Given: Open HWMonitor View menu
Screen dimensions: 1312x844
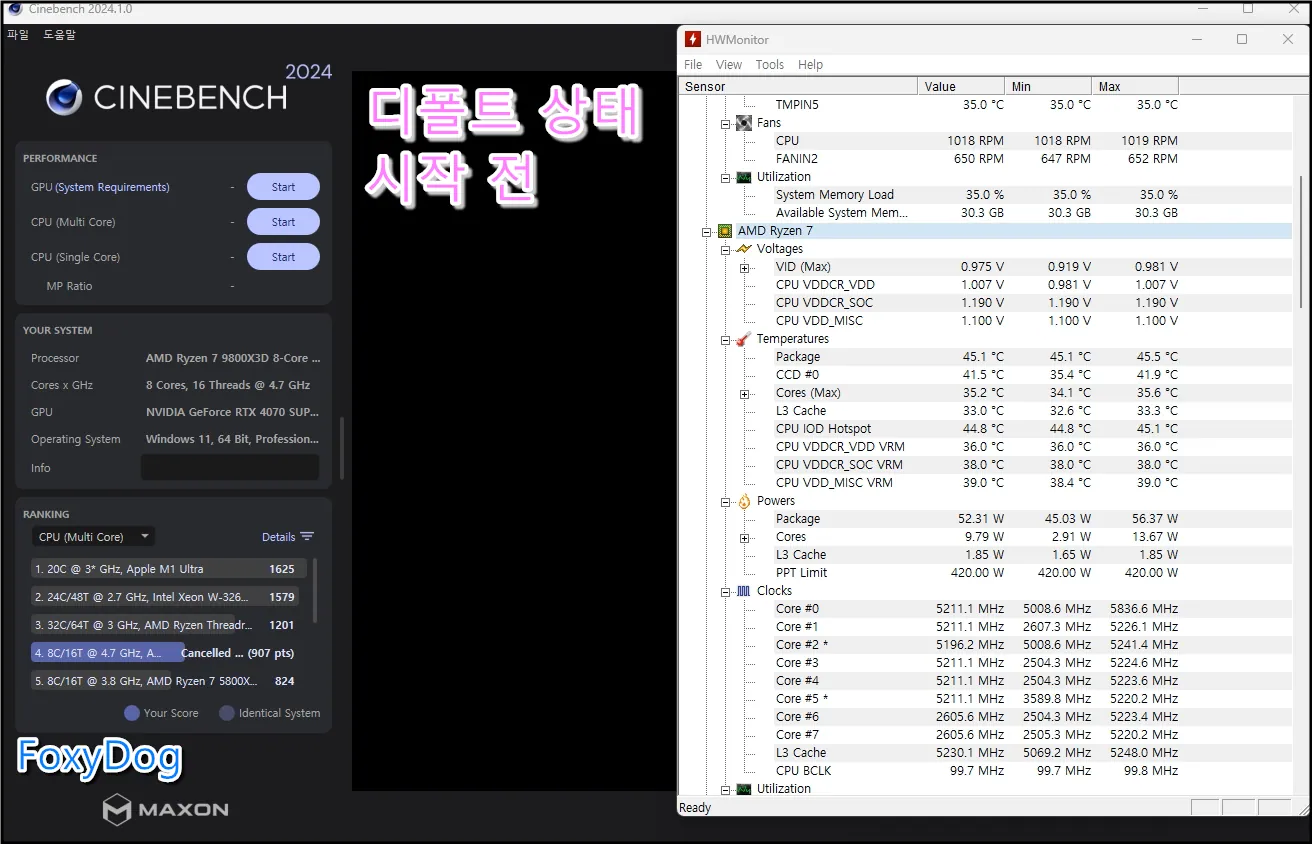Looking at the screenshot, I should pyautogui.click(x=729, y=65).
